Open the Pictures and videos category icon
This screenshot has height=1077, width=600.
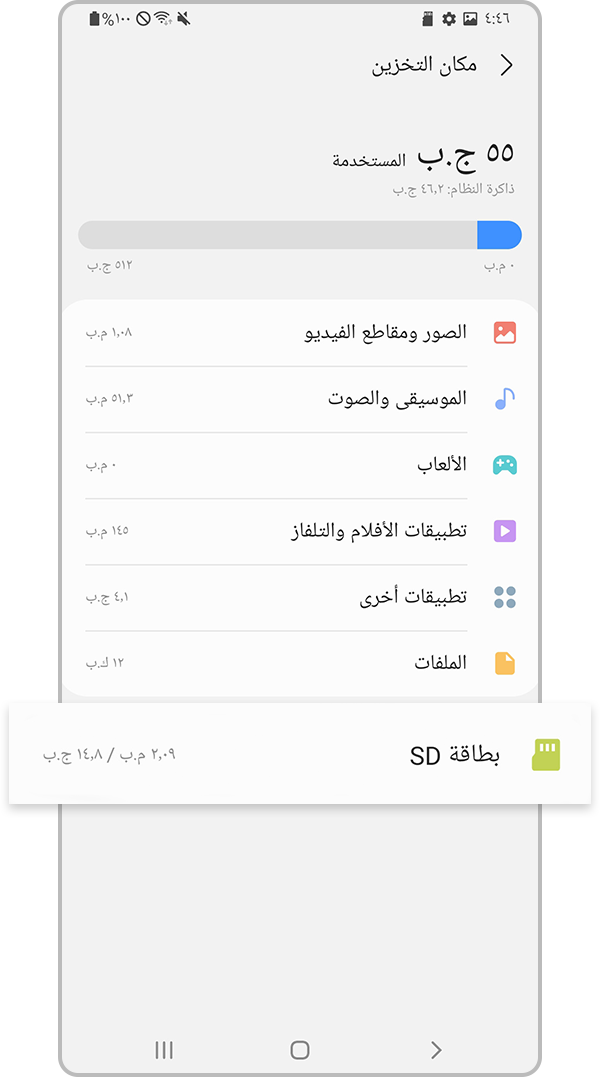click(504, 331)
